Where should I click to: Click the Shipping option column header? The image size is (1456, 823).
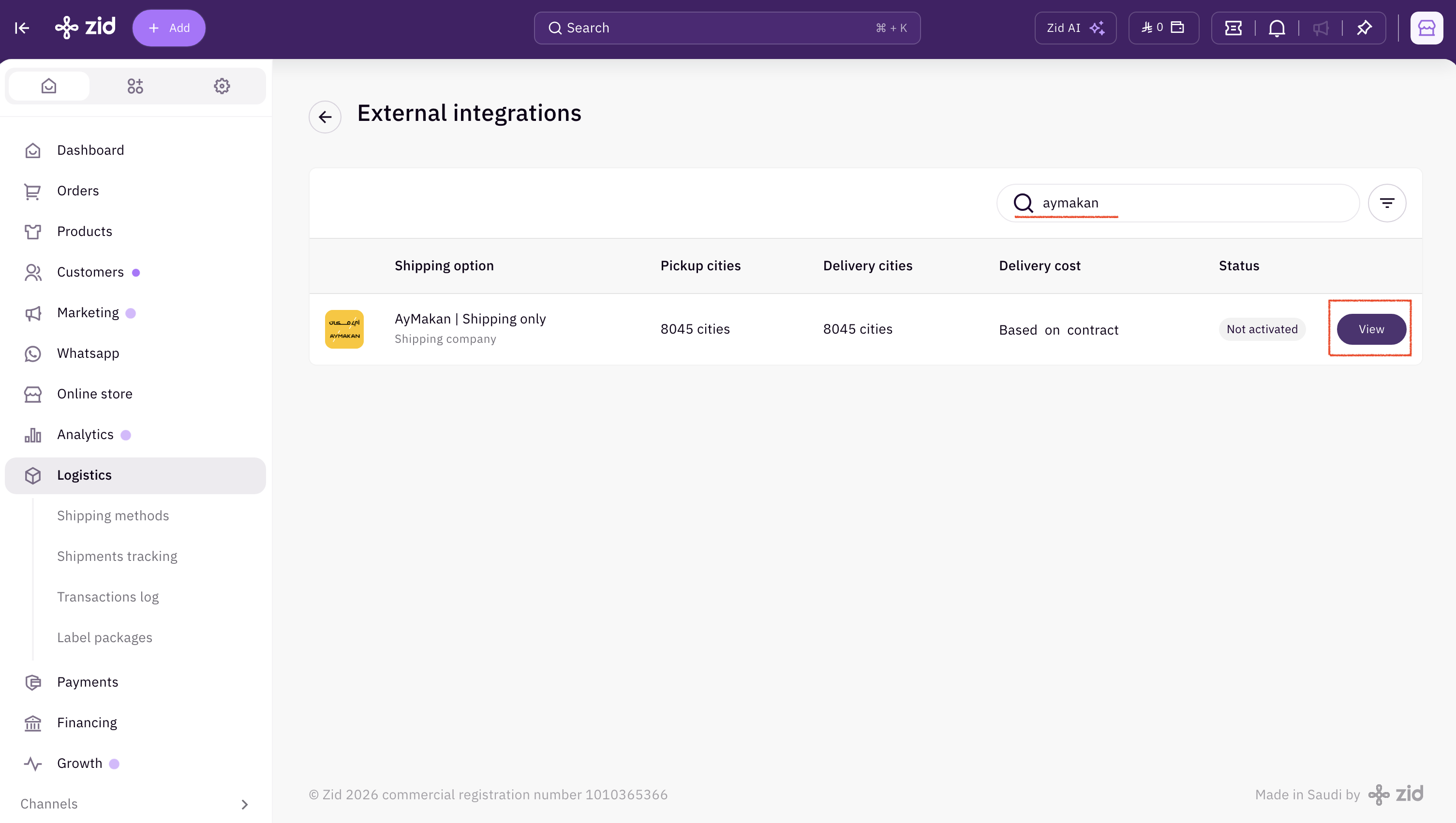coord(444,265)
